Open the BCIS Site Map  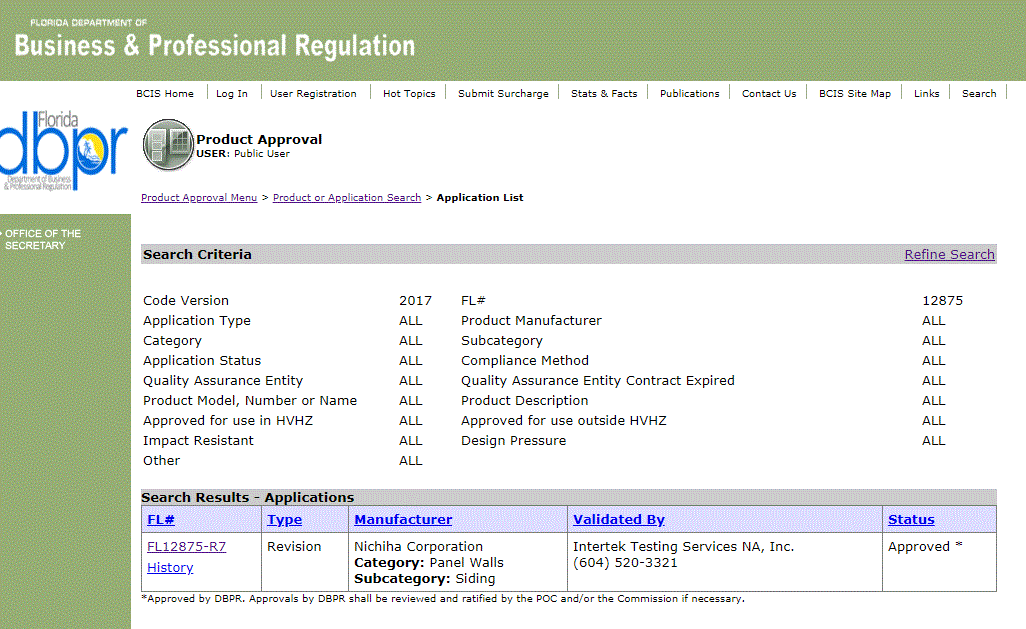(855, 94)
